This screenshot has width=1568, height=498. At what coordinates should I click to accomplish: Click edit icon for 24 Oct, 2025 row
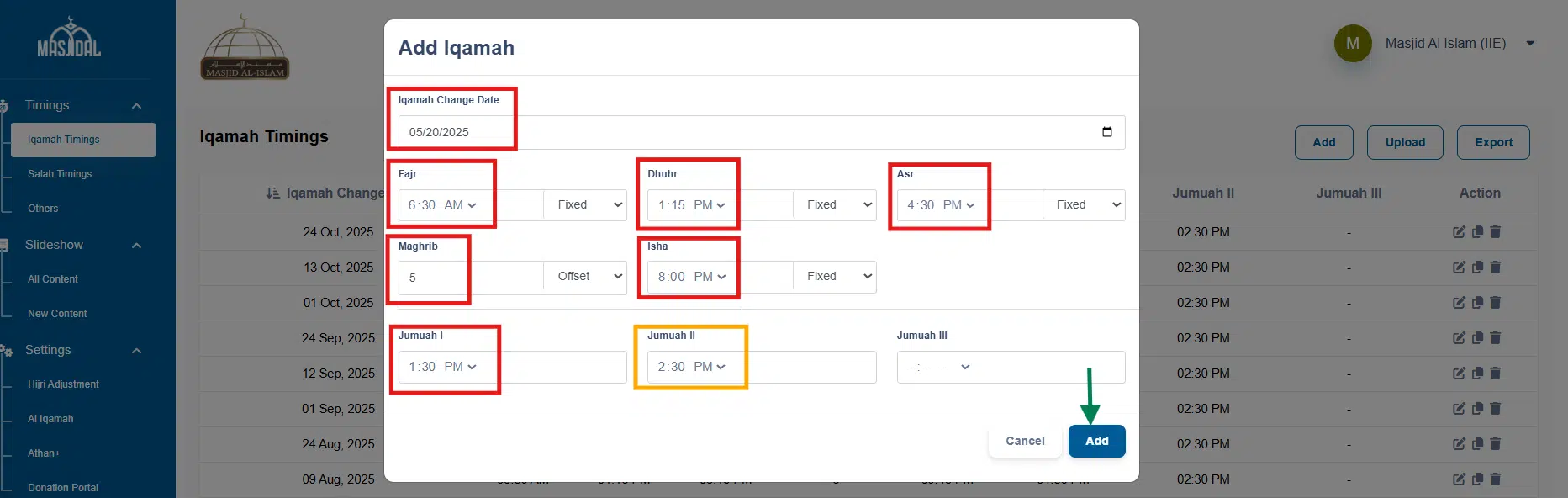coord(1459,232)
